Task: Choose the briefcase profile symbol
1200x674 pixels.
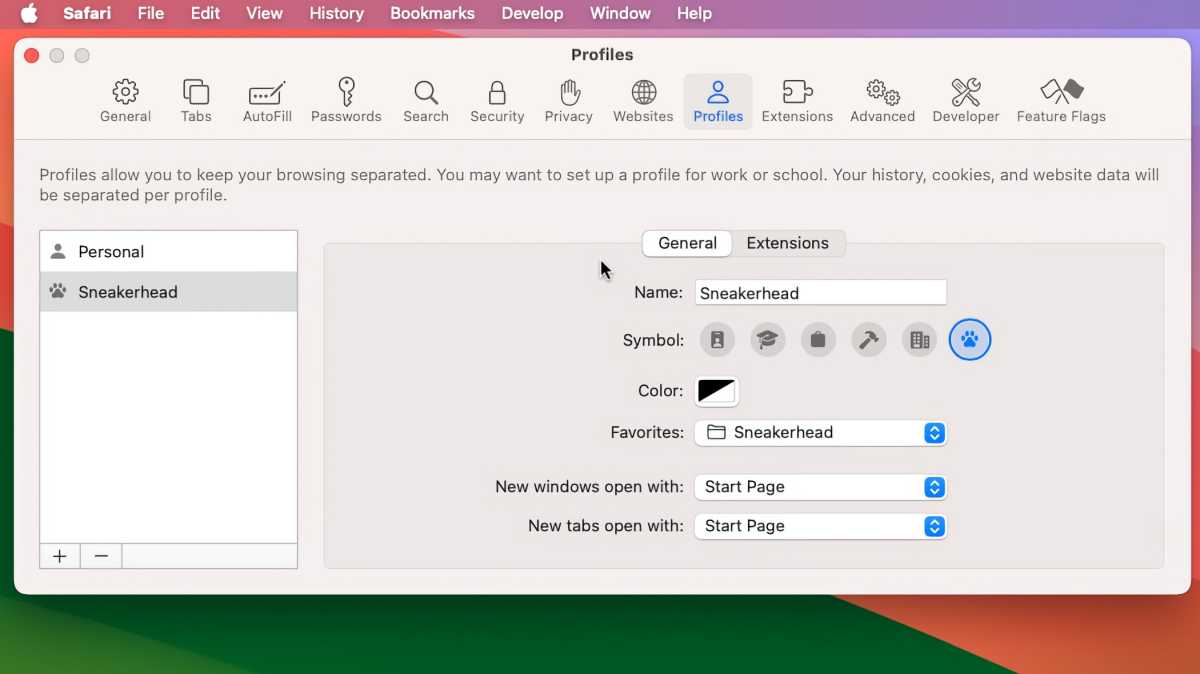Action: click(818, 340)
